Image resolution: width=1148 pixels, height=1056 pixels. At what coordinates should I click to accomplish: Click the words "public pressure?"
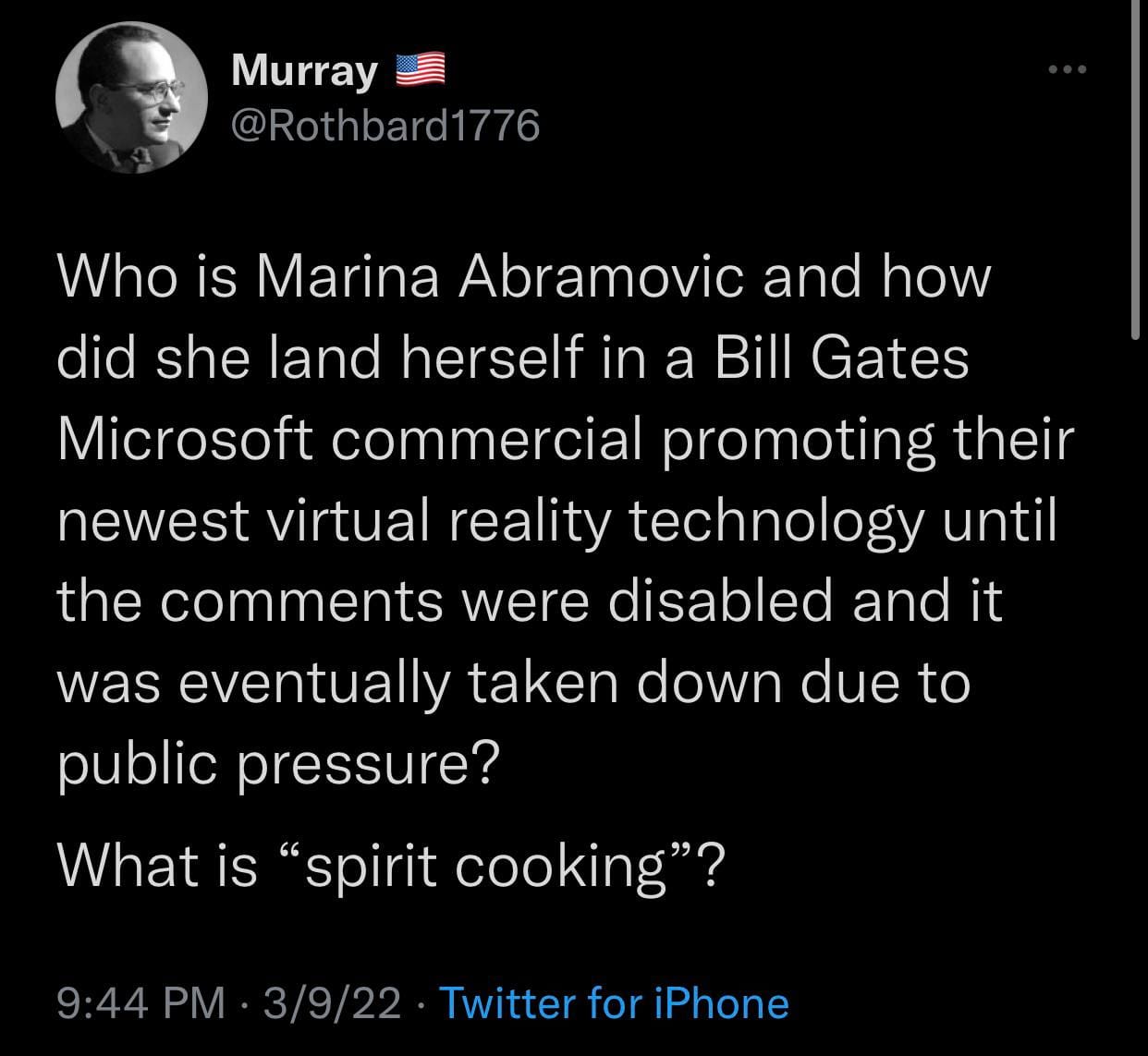pyautogui.click(x=278, y=766)
